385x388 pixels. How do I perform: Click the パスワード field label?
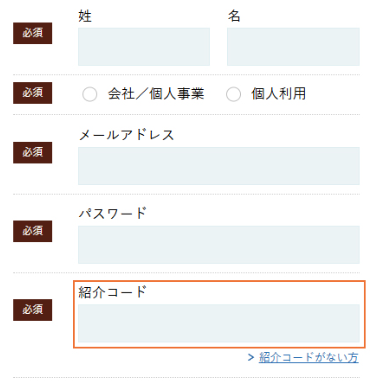pos(113,213)
